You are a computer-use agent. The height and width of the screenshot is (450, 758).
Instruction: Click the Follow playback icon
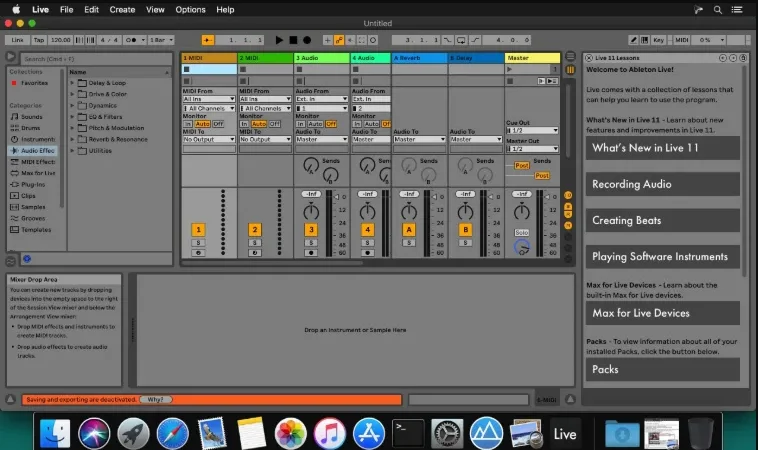click(x=207, y=40)
